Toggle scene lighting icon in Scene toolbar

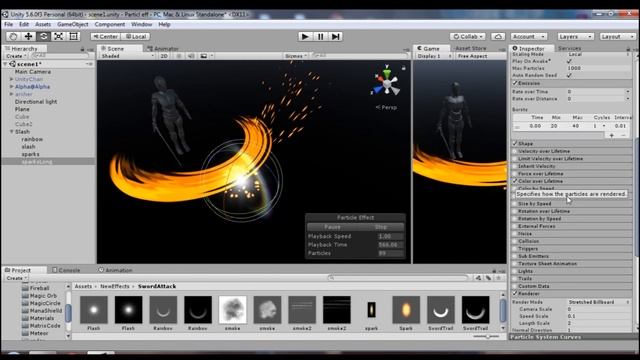179,56
